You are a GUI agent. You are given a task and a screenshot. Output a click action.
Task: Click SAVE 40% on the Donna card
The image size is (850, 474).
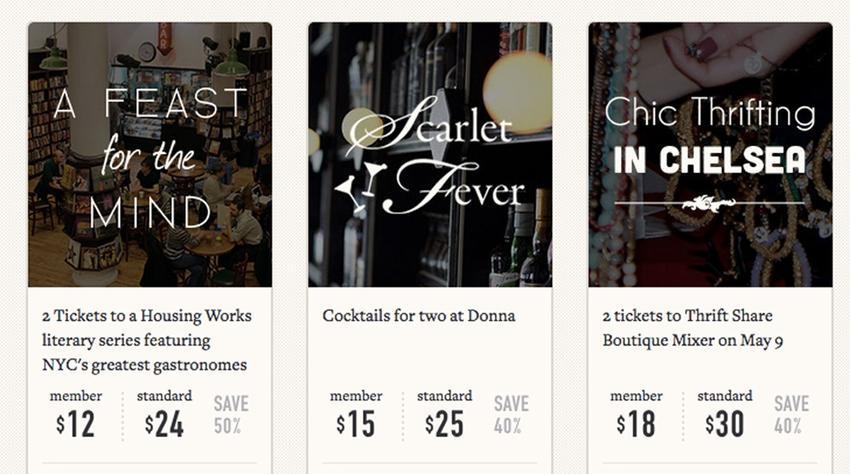coord(511,415)
